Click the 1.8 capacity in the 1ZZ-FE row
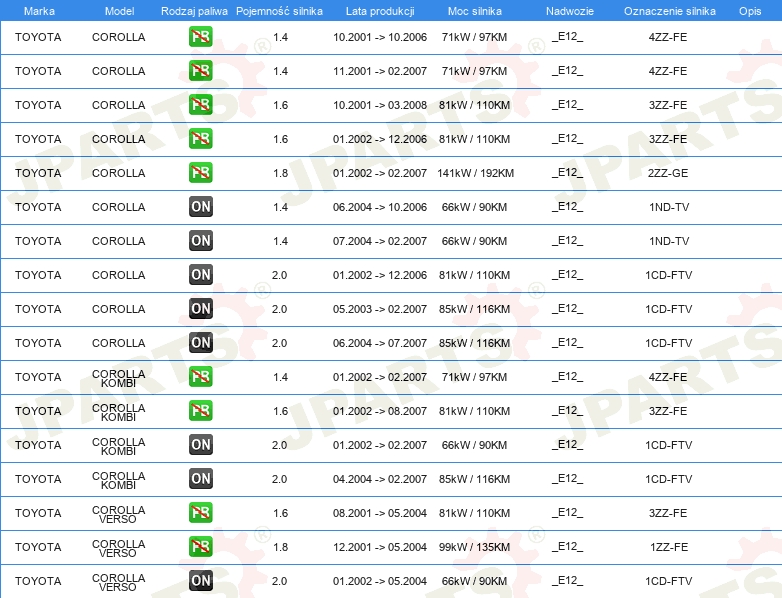The height and width of the screenshot is (598, 782). click(x=280, y=547)
